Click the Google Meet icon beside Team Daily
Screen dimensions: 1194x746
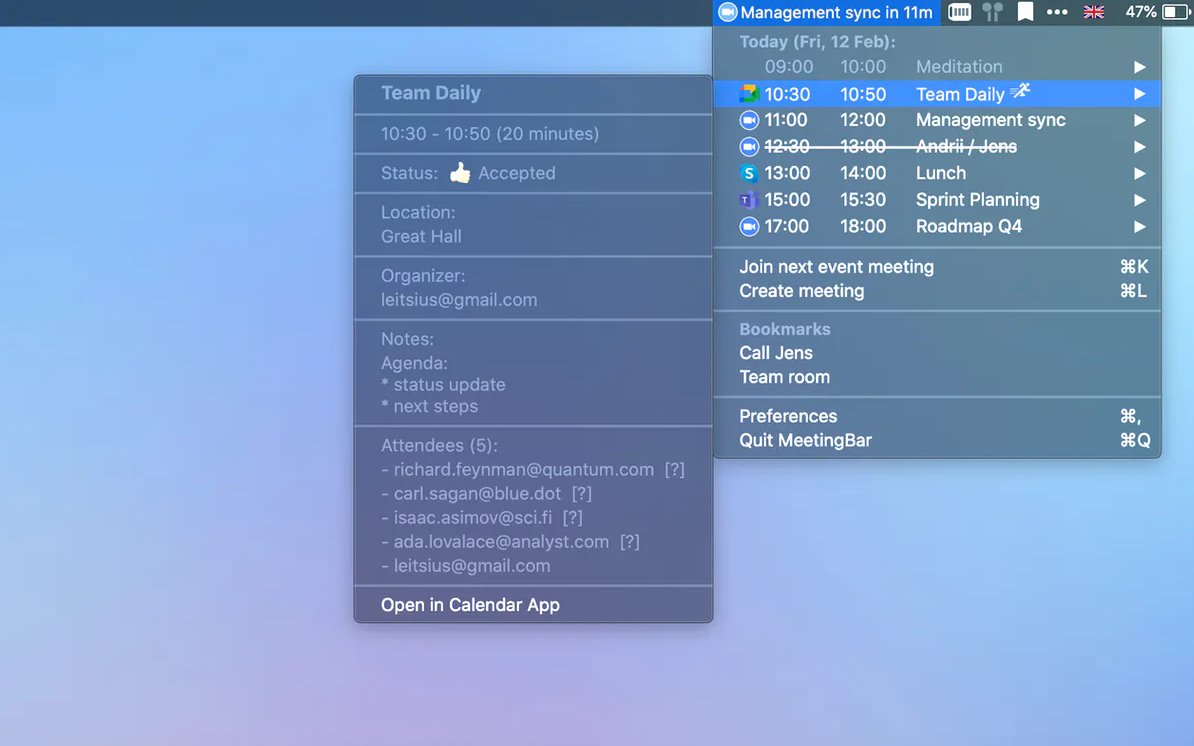(x=749, y=94)
